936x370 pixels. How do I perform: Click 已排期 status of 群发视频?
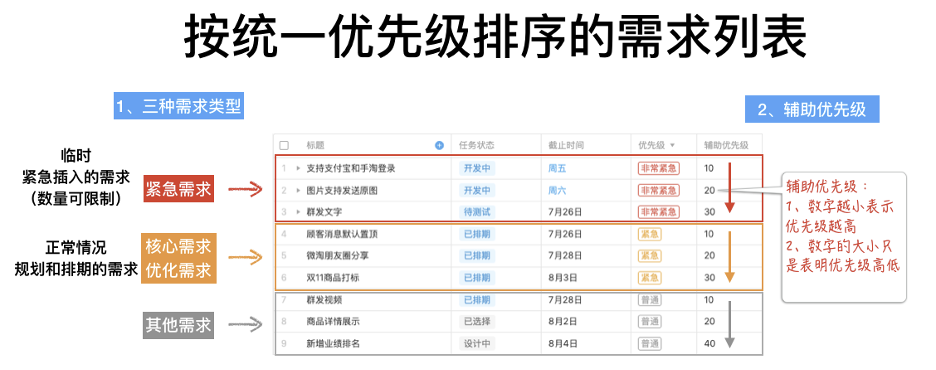tap(477, 300)
